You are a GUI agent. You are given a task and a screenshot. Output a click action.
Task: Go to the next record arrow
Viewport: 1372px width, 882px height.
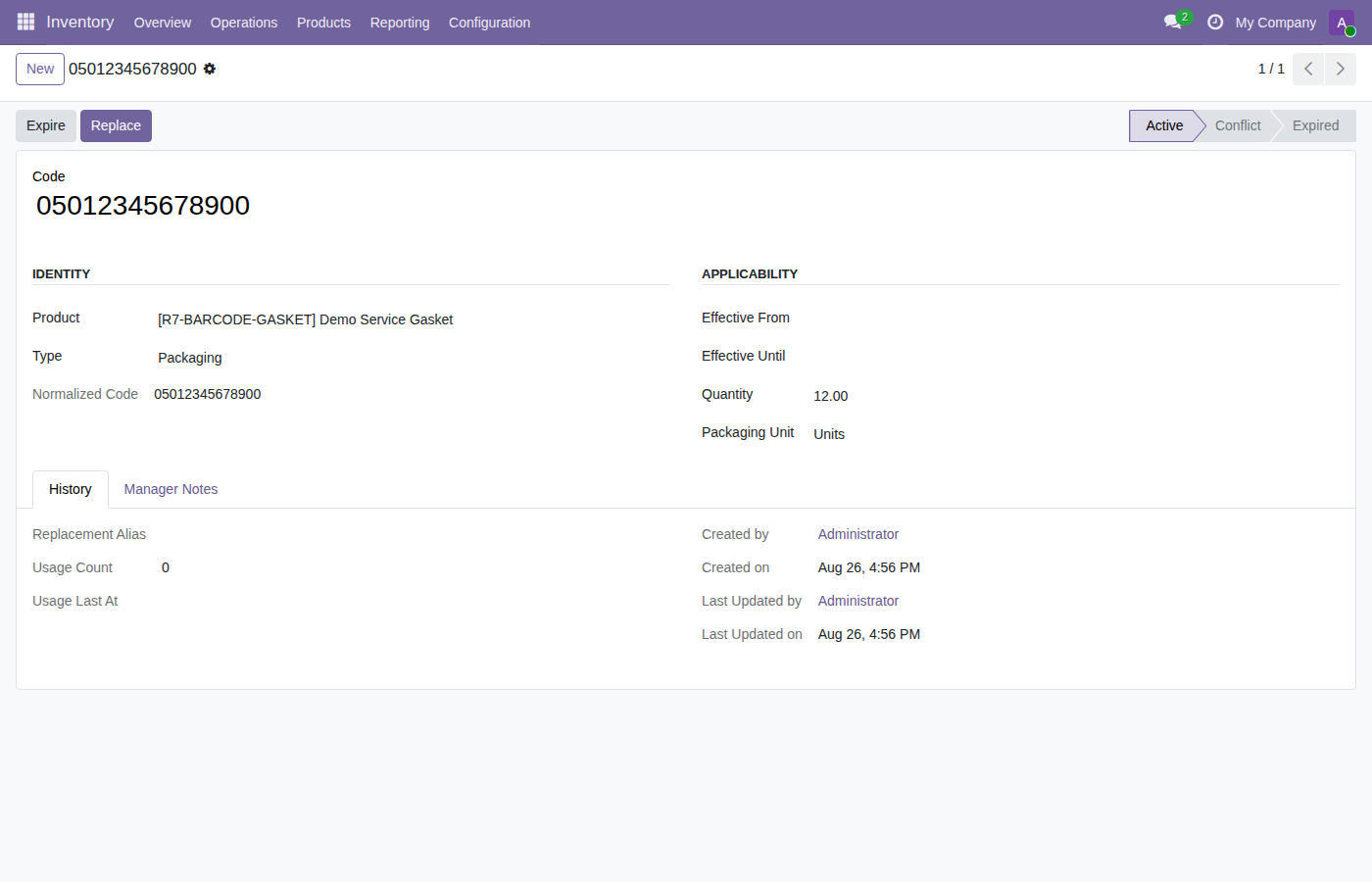[1341, 69]
